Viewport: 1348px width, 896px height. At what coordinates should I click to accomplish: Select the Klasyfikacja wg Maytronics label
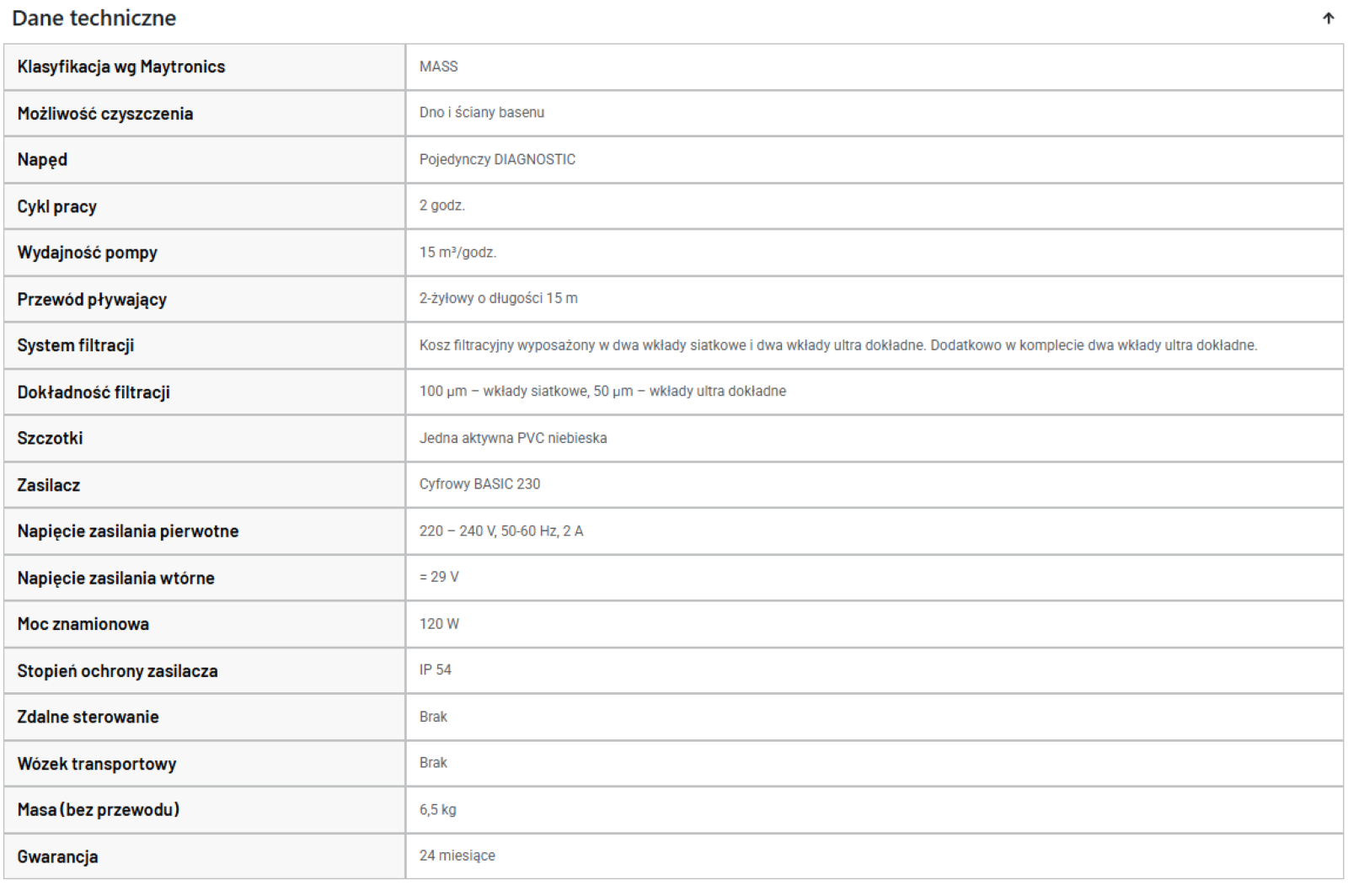[121, 67]
